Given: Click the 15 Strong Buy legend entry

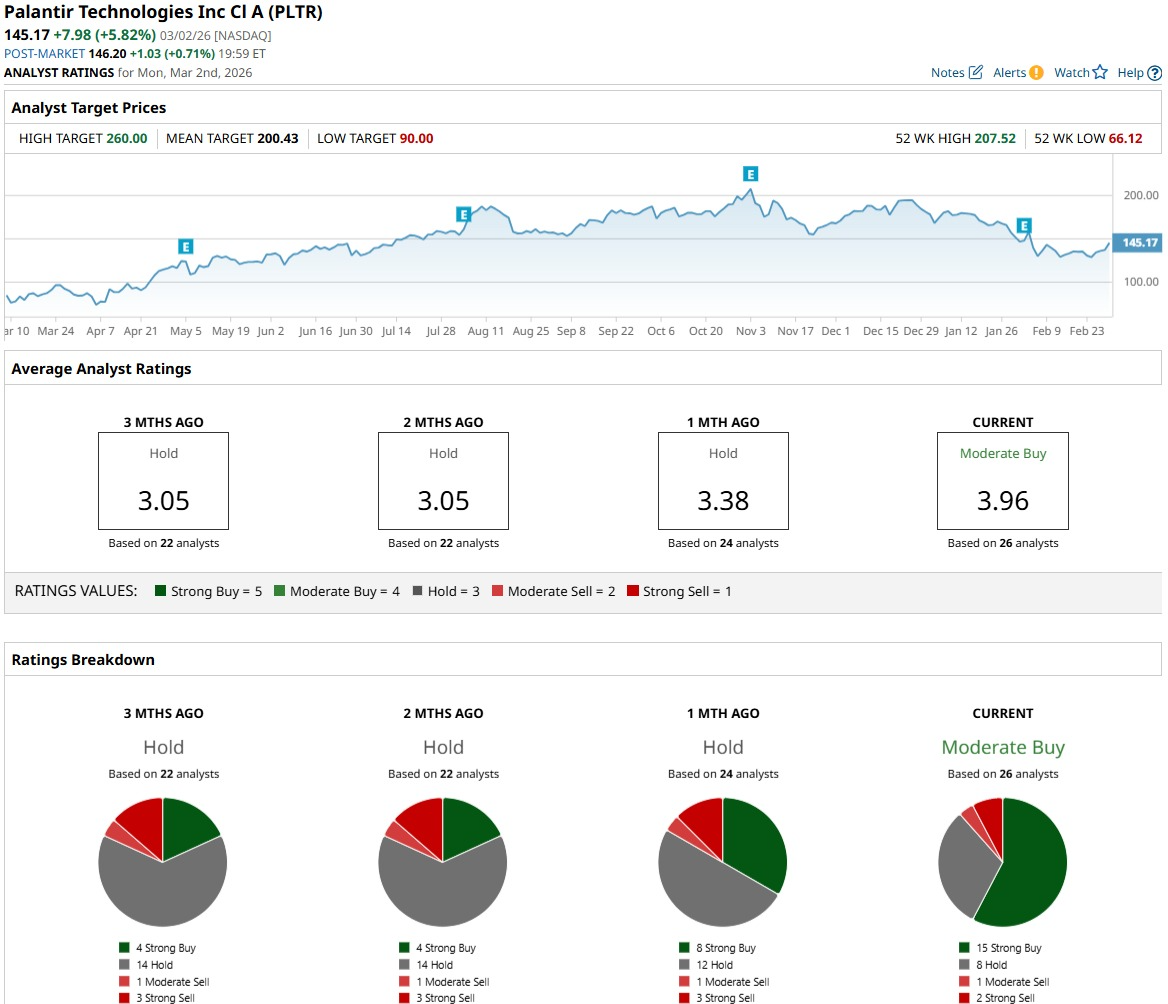Looking at the screenshot, I should click(1000, 948).
